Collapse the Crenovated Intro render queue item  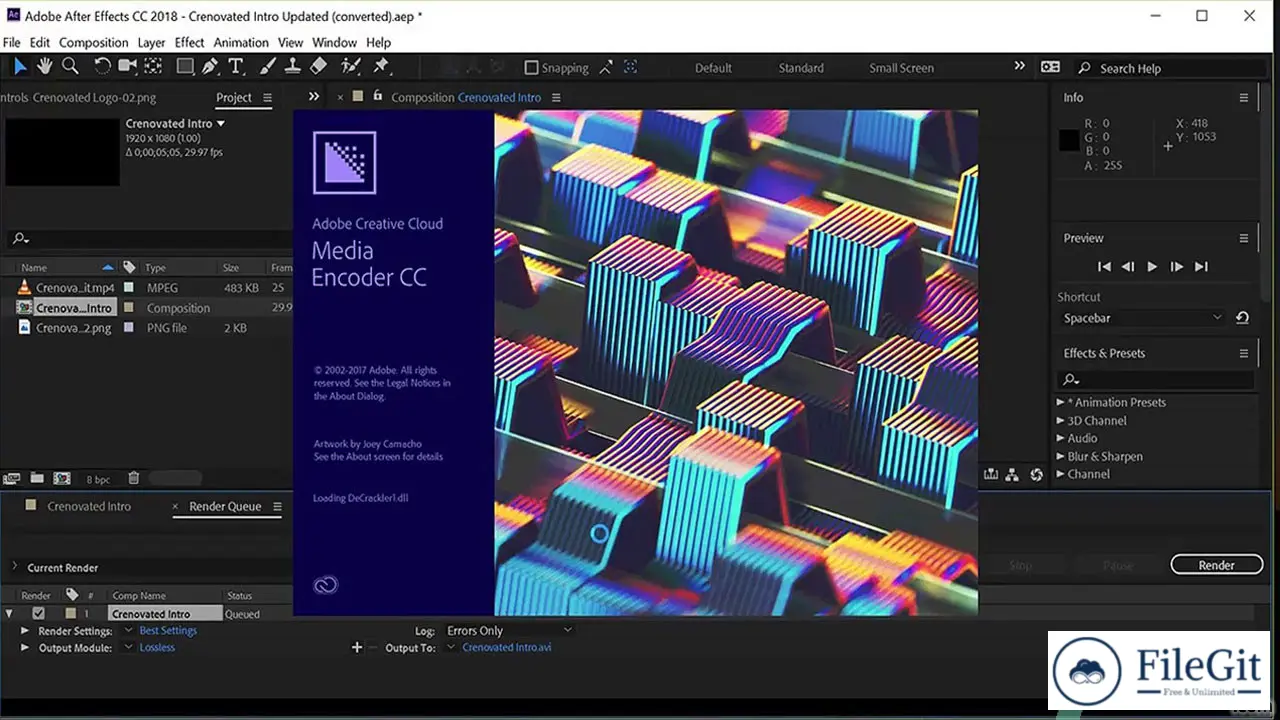[x=9, y=614]
